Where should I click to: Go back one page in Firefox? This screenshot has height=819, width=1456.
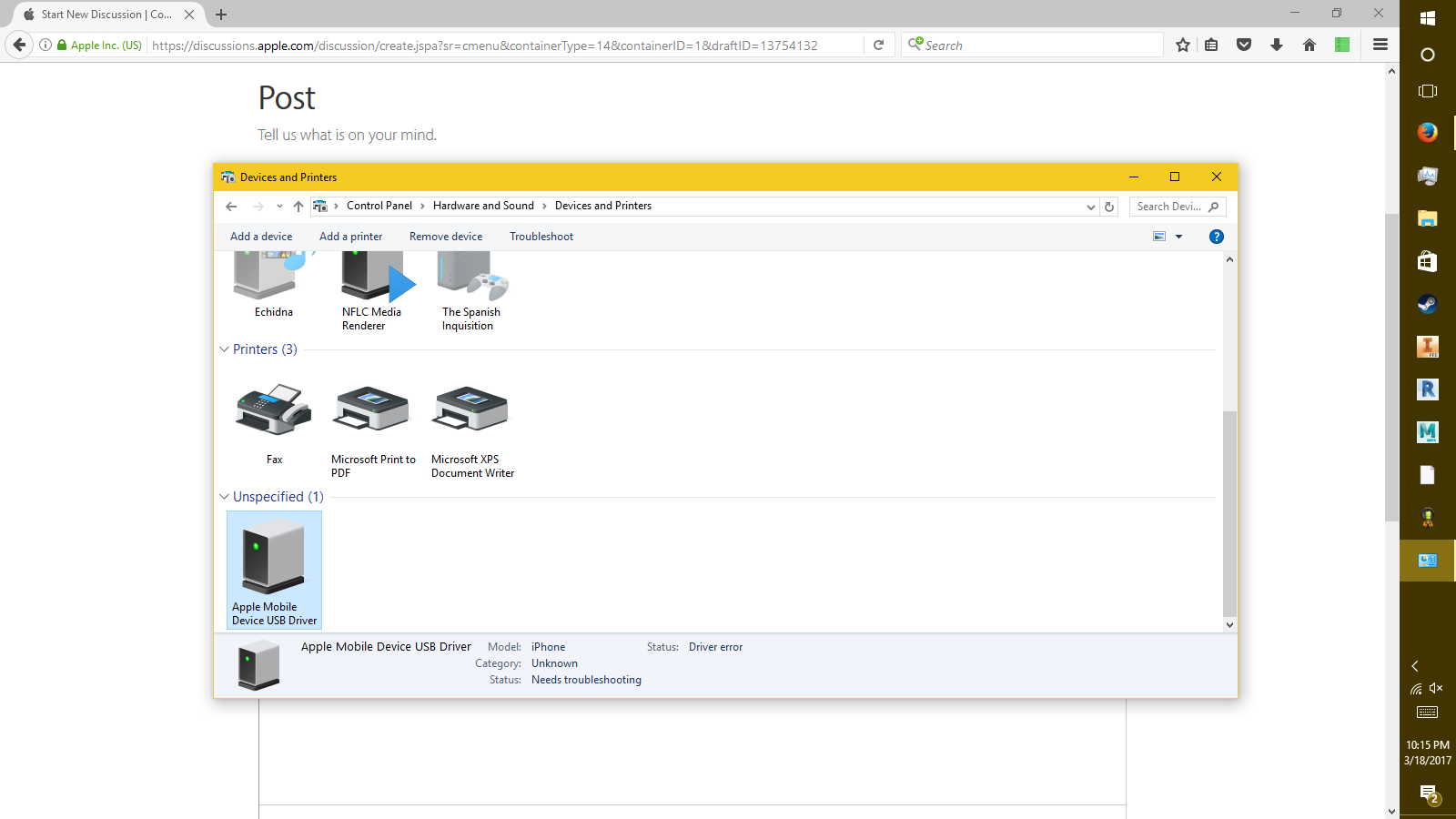(x=19, y=45)
